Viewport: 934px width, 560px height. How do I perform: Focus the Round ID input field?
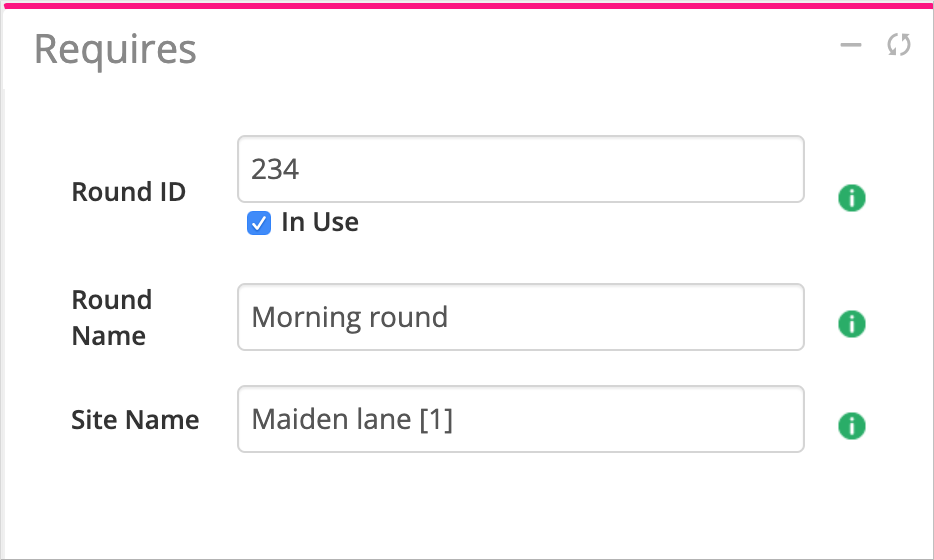(520, 169)
